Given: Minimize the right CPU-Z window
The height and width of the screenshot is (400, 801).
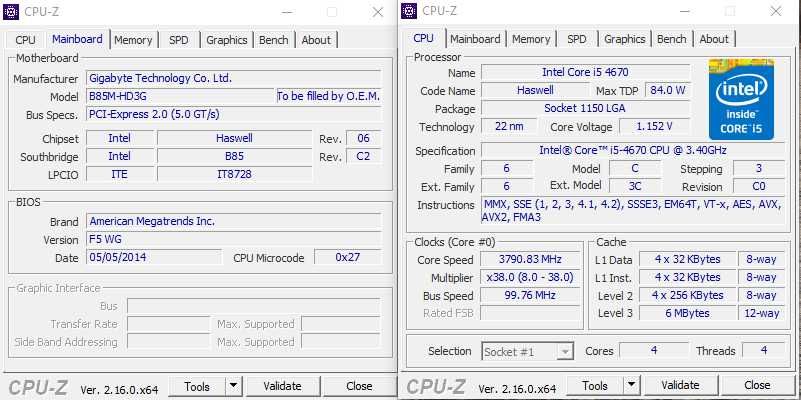Looking at the screenshot, I should (685, 11).
